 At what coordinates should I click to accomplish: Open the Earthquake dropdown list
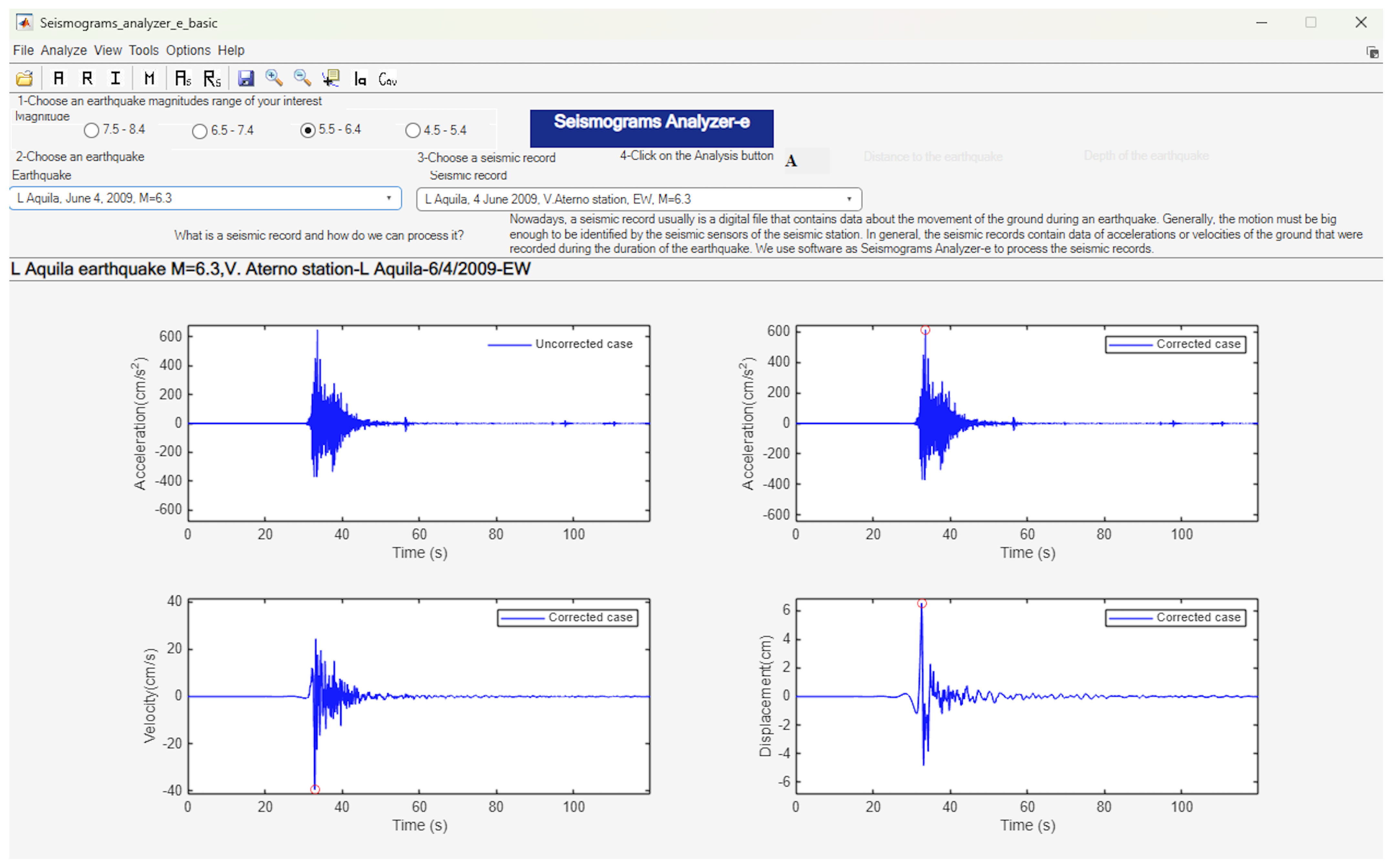click(x=205, y=198)
